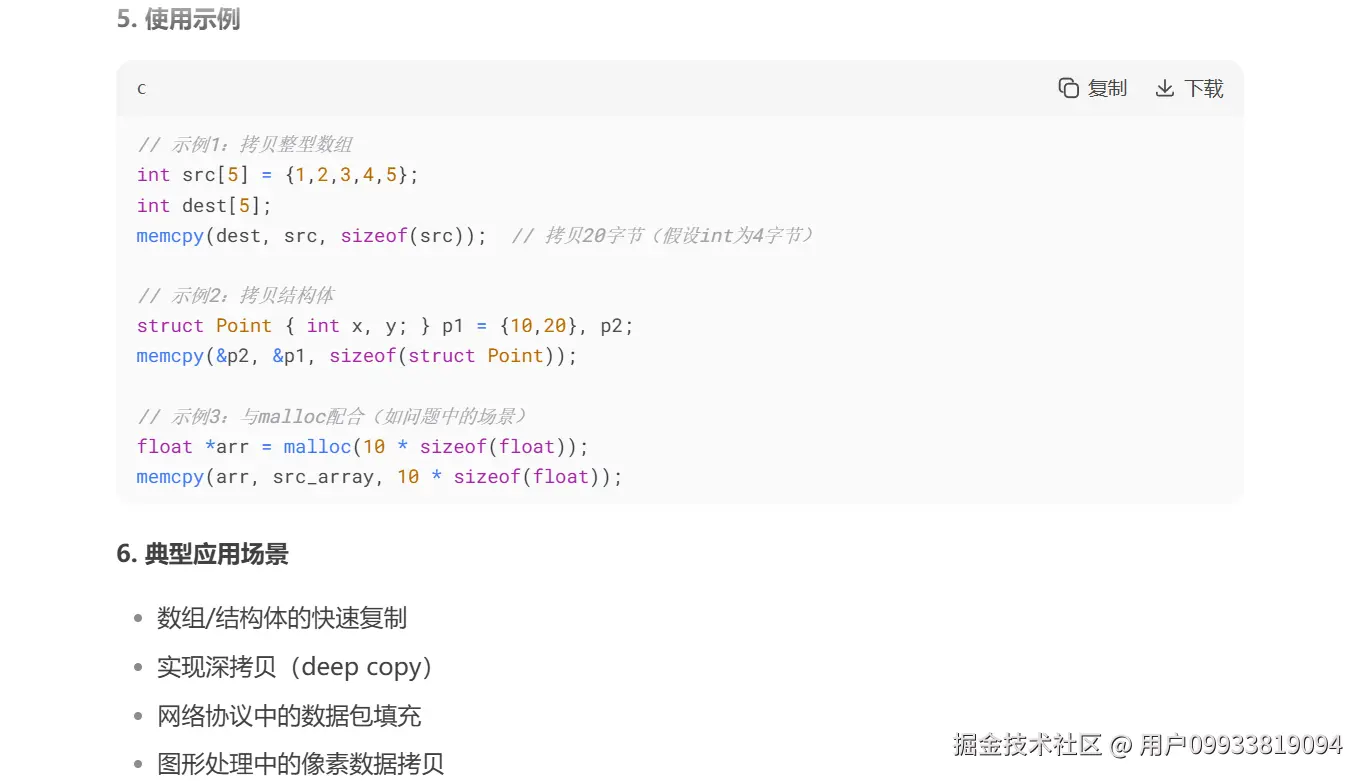Click the 'c' language label
Image resolution: width=1365 pixels, height=781 pixels.
coord(141,88)
